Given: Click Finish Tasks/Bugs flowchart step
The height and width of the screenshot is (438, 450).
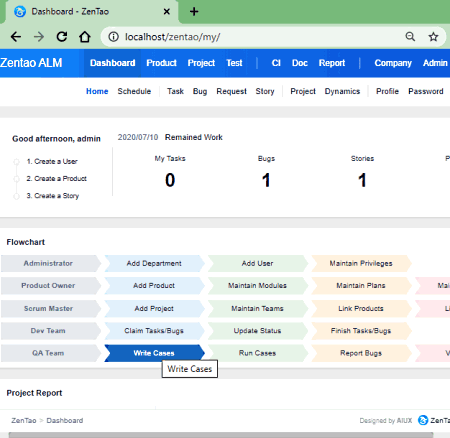Looking at the screenshot, I should 361,331.
